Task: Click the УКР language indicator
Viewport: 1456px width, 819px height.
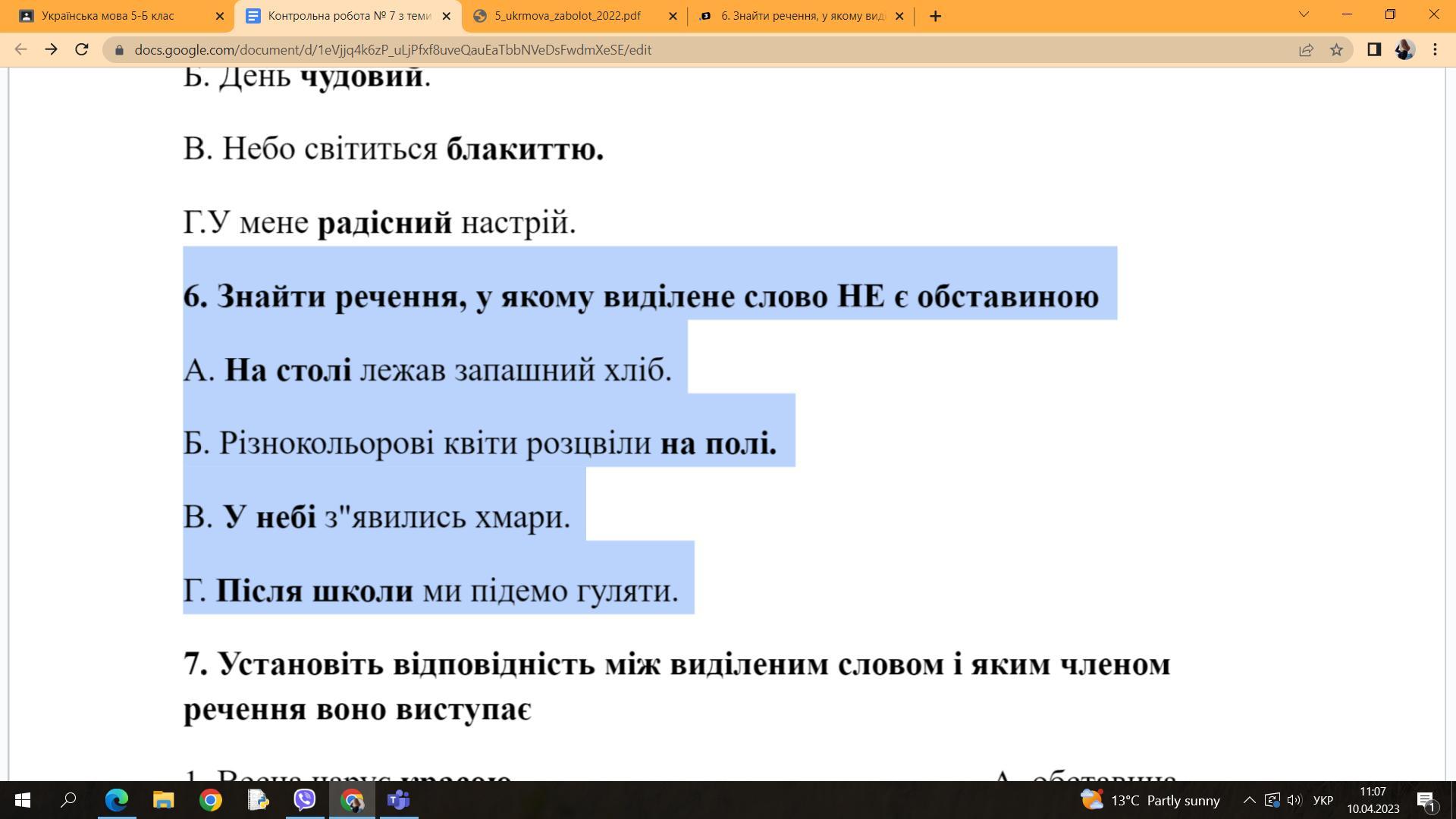Action: pyautogui.click(x=1323, y=800)
